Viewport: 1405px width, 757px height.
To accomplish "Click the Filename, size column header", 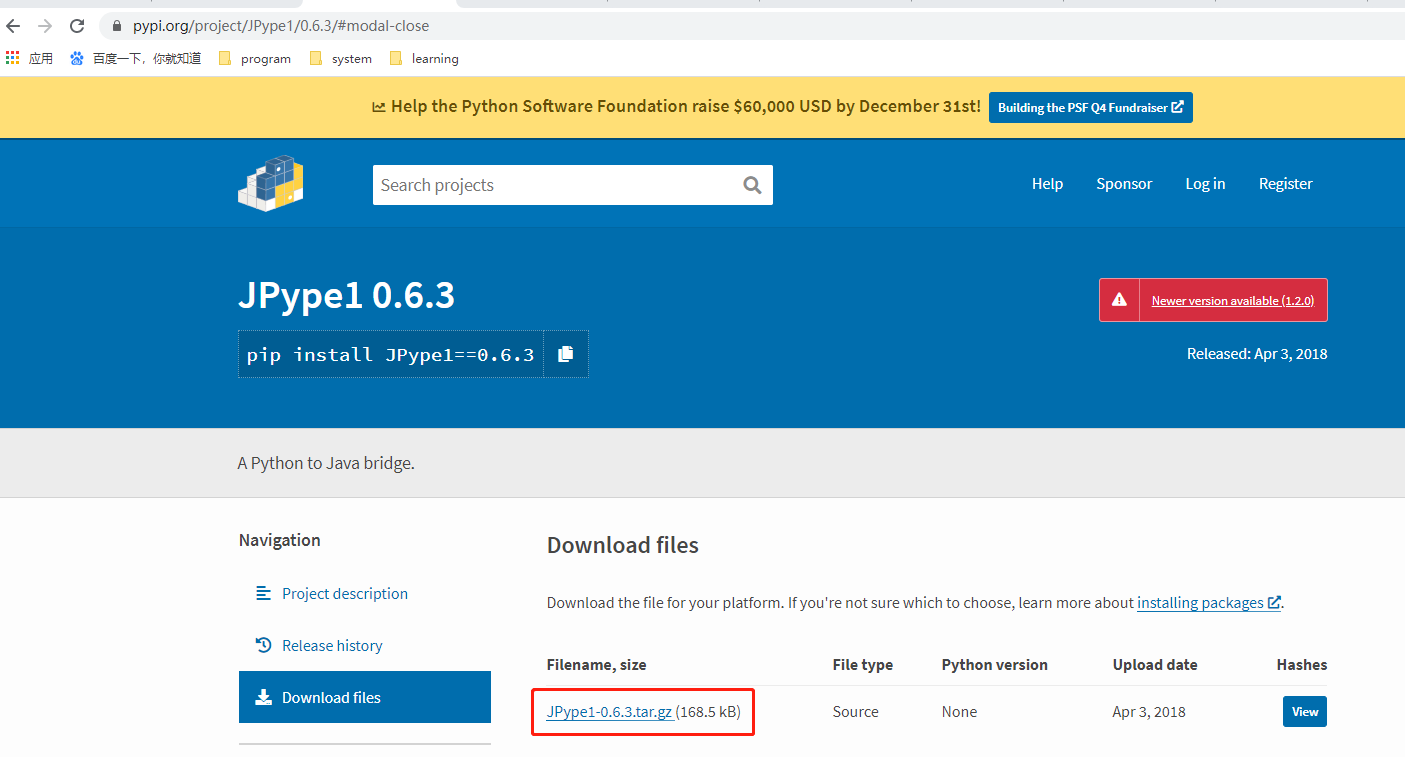I will [596, 665].
